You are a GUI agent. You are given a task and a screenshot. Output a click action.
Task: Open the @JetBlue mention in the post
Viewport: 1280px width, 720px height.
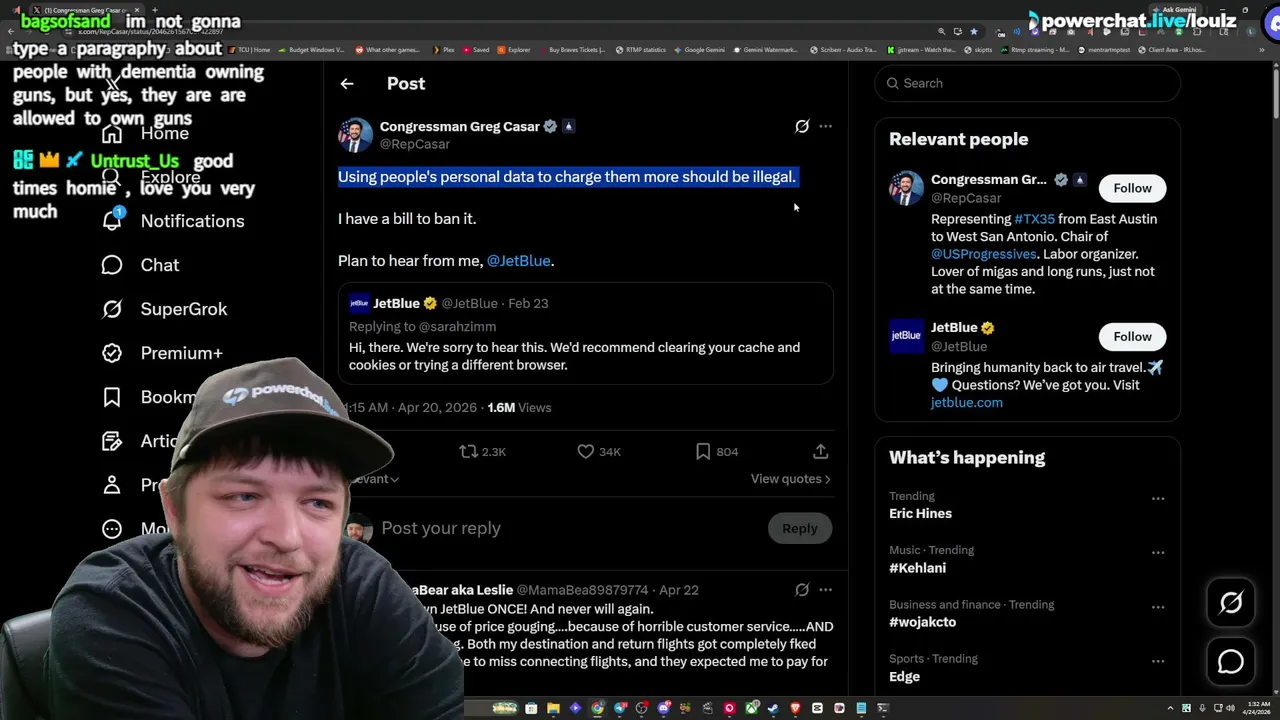tap(518, 261)
